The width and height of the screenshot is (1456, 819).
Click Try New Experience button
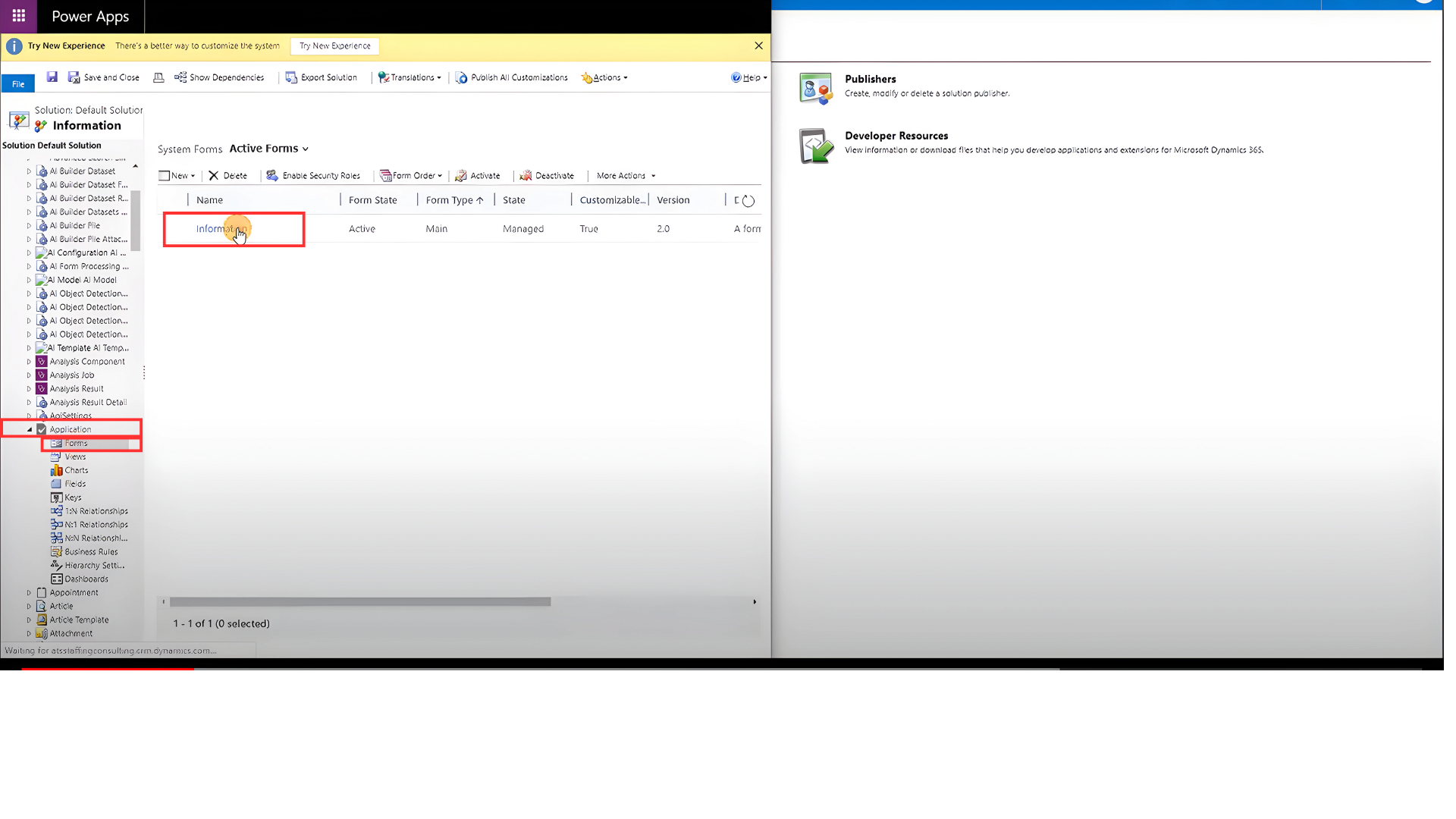[334, 46]
